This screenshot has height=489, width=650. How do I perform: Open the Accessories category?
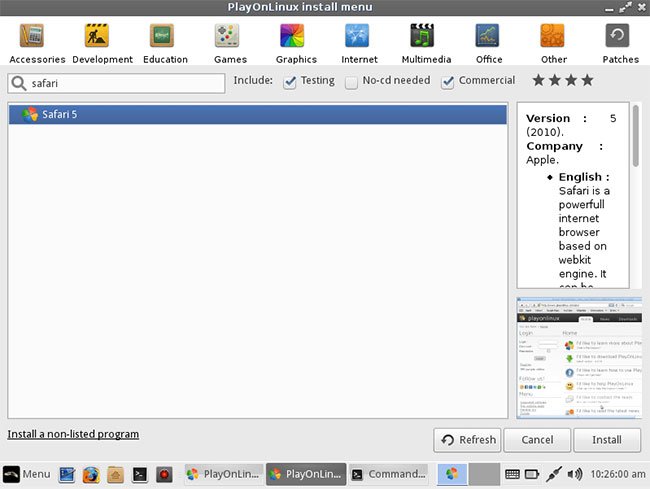[x=37, y=44]
